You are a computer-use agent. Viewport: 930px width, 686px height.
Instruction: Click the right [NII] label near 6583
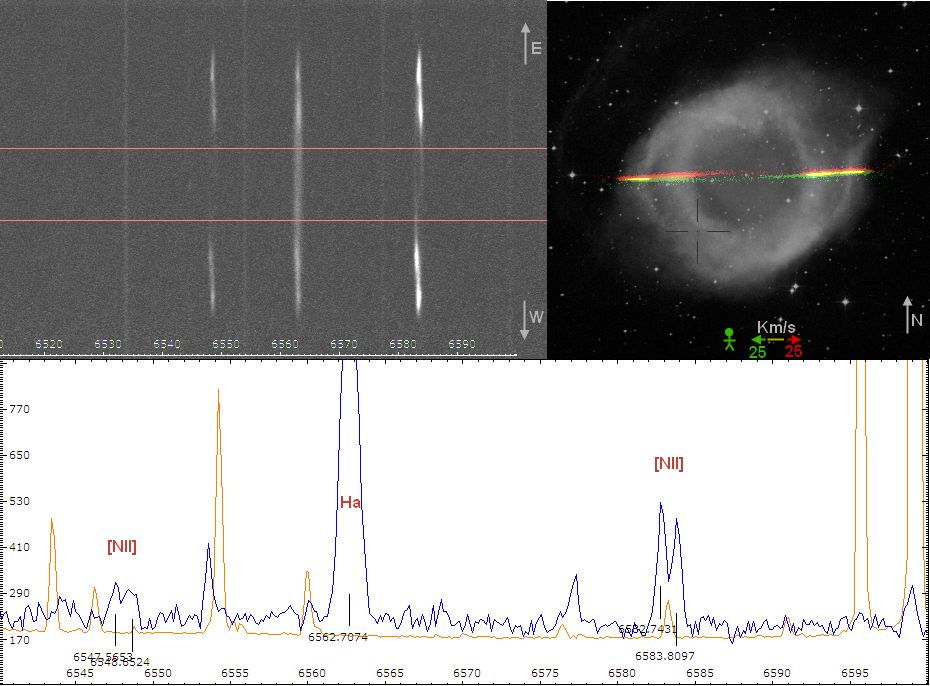(669, 463)
